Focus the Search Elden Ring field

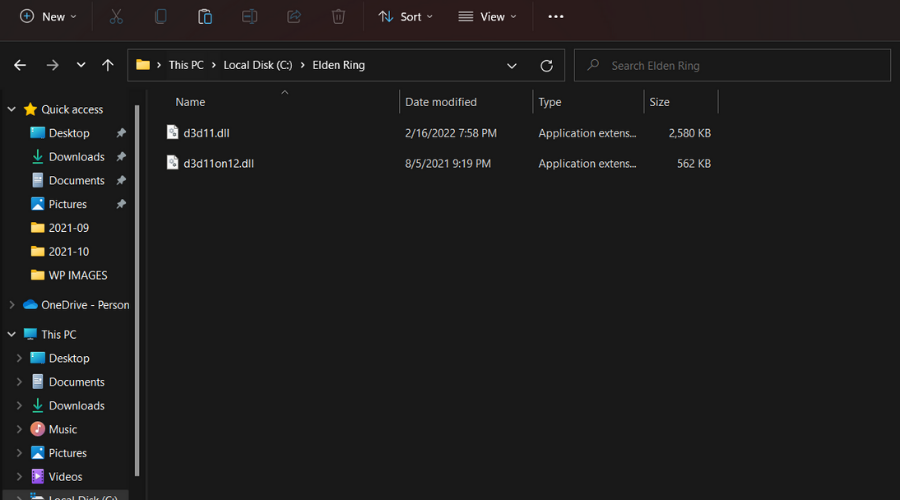[732, 65]
